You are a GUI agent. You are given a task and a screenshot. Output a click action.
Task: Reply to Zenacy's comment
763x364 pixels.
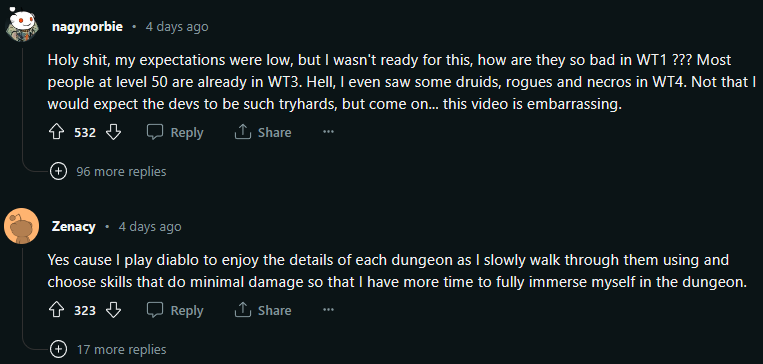pyautogui.click(x=175, y=310)
